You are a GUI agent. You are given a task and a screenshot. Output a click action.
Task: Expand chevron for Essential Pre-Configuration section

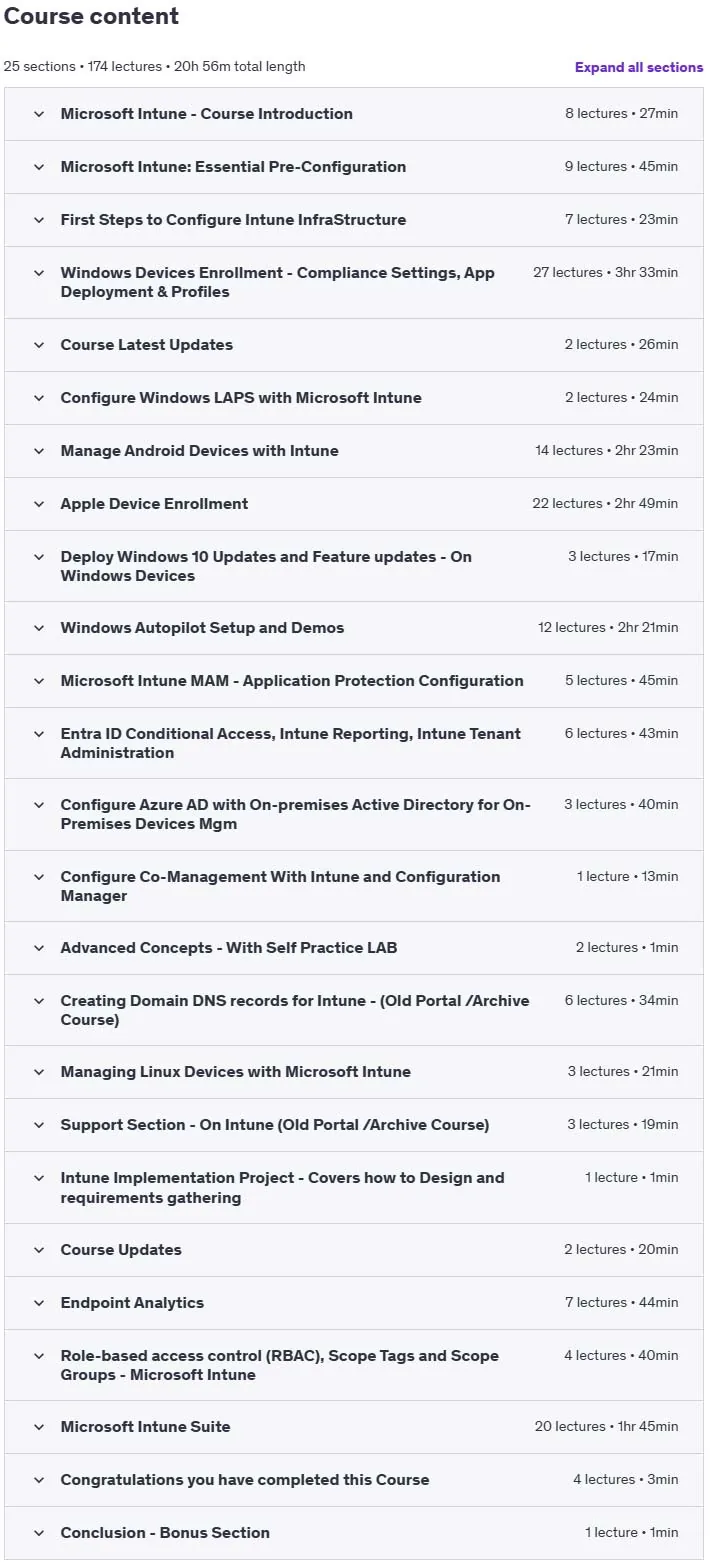(39, 167)
